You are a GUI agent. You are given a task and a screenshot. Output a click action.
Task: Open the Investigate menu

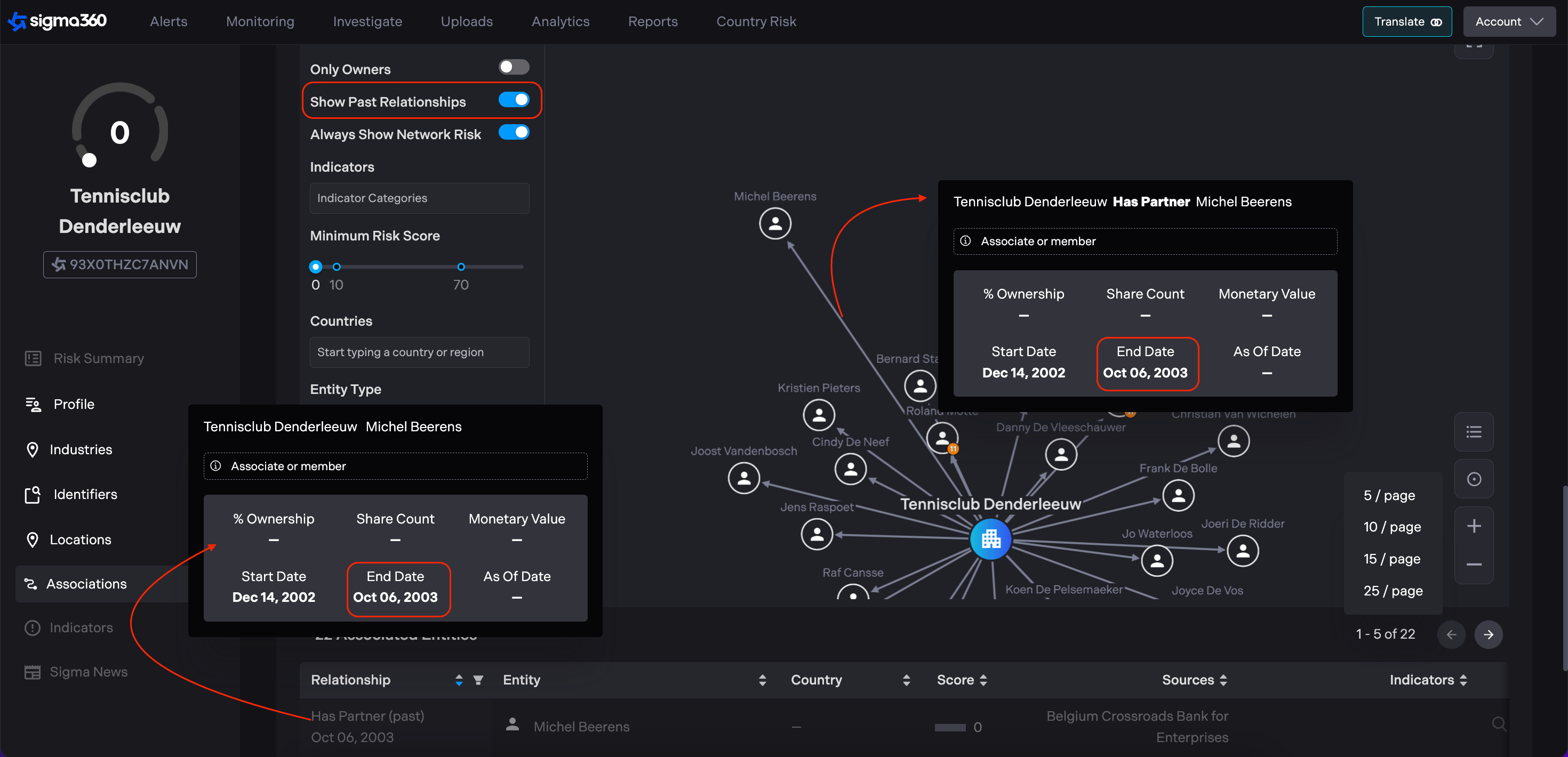[367, 21]
